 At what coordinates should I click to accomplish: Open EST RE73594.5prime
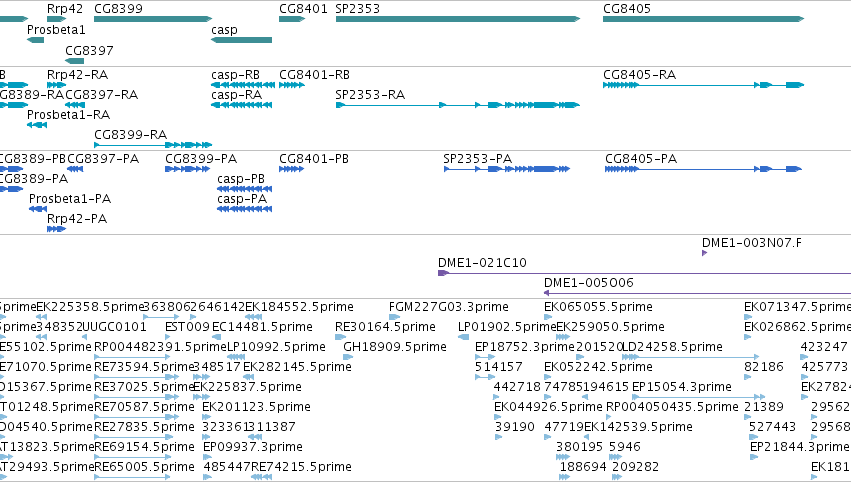pos(144,367)
